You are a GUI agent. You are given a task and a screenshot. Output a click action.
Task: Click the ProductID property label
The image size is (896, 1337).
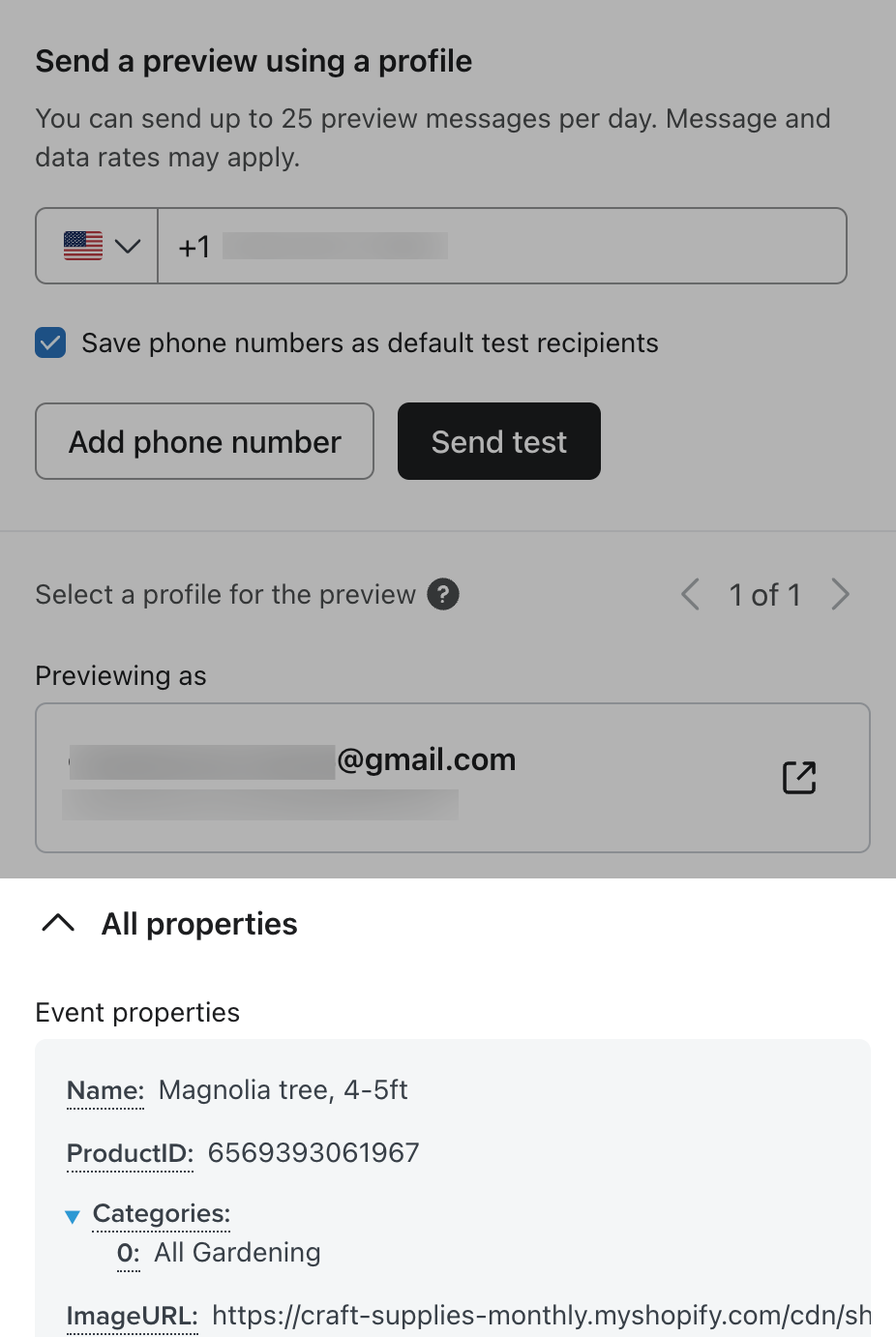tap(130, 1153)
